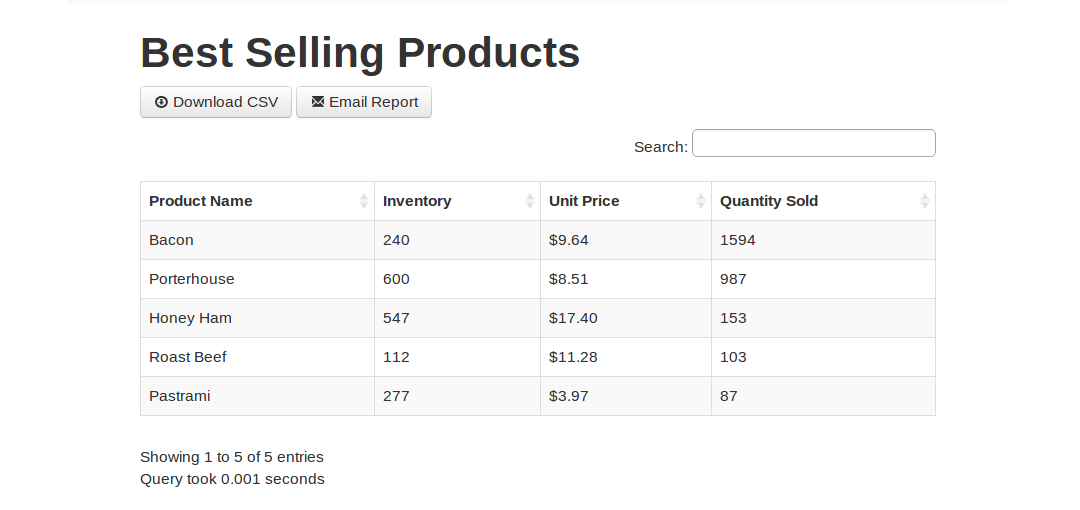1080x510 pixels.
Task: Click the download icon on Download CSV
Action: (x=161, y=102)
